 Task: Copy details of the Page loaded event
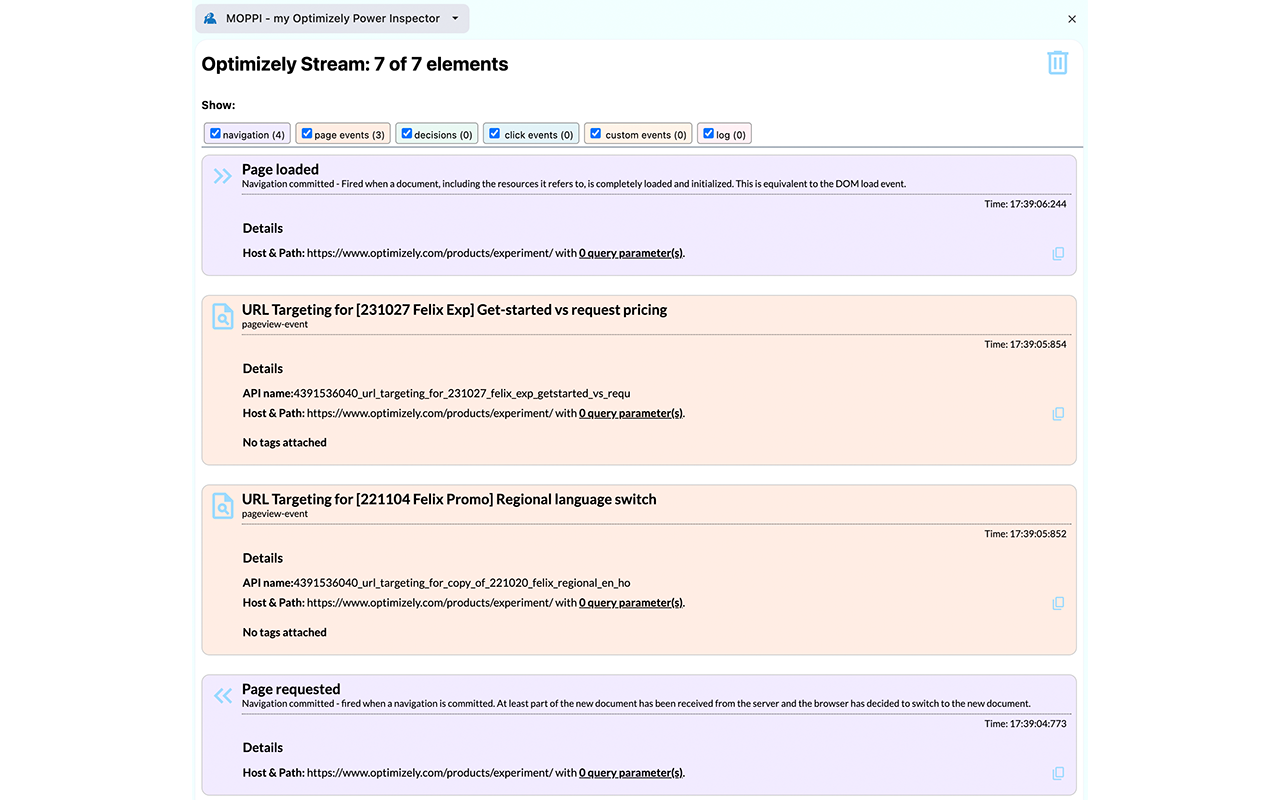tap(1058, 254)
